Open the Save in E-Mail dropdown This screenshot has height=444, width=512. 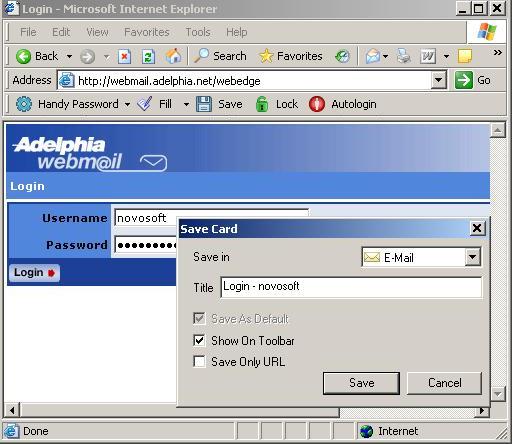(x=473, y=257)
